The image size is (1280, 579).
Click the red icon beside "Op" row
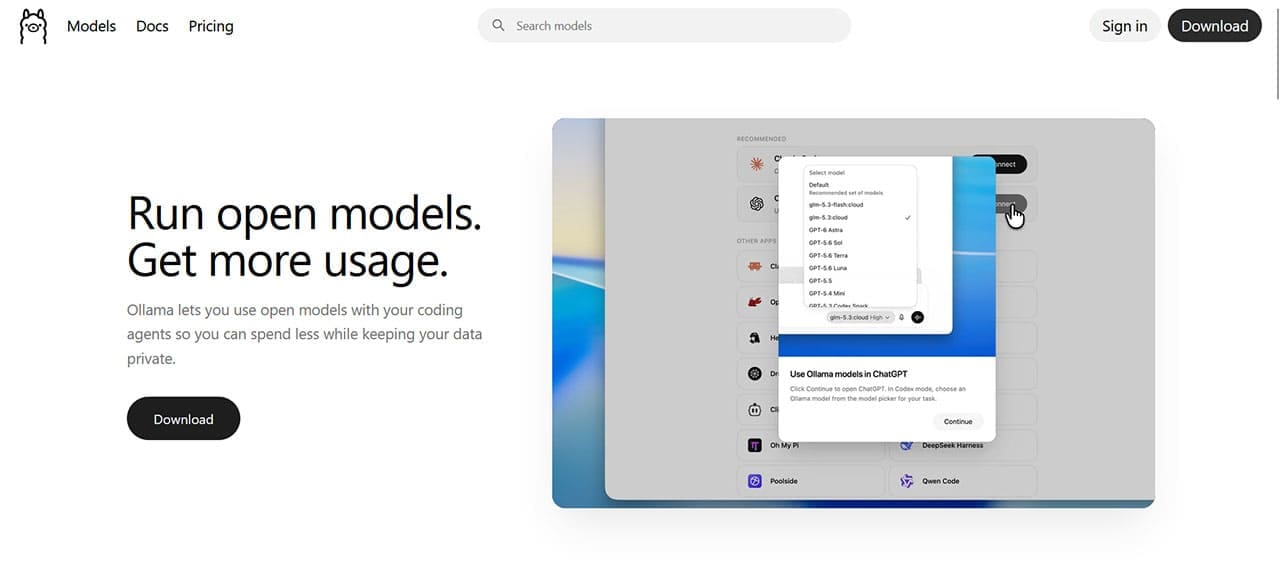coord(755,302)
